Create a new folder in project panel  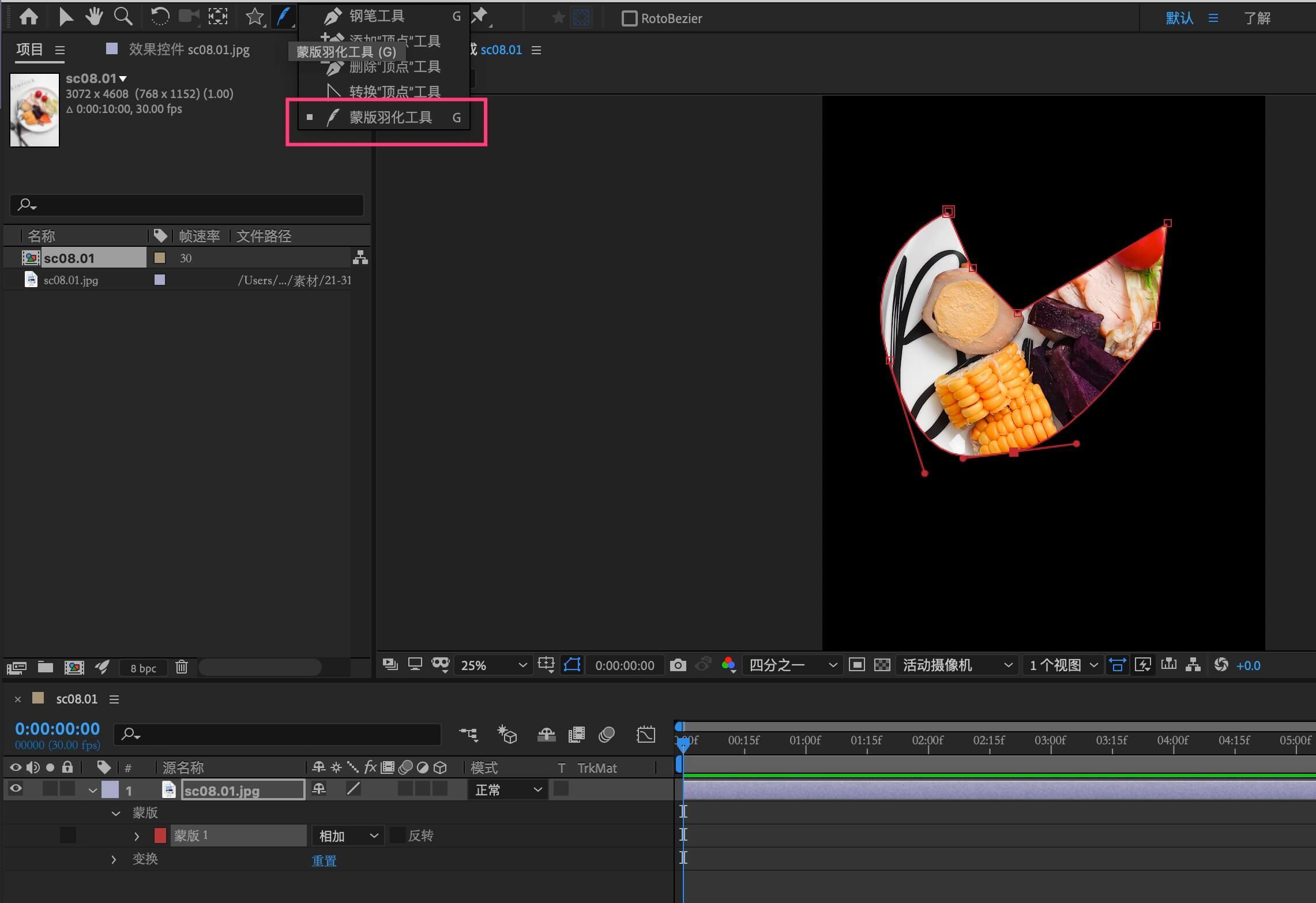click(46, 667)
